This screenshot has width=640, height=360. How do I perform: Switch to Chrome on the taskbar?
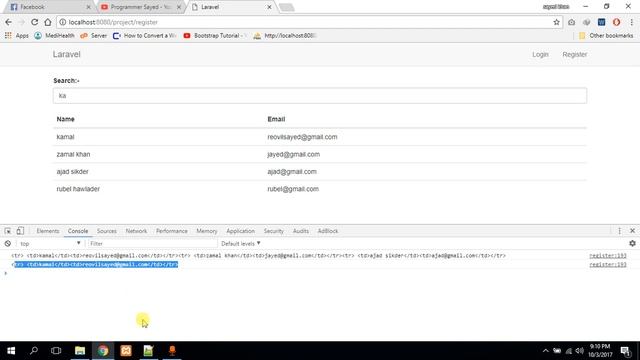(x=103, y=351)
